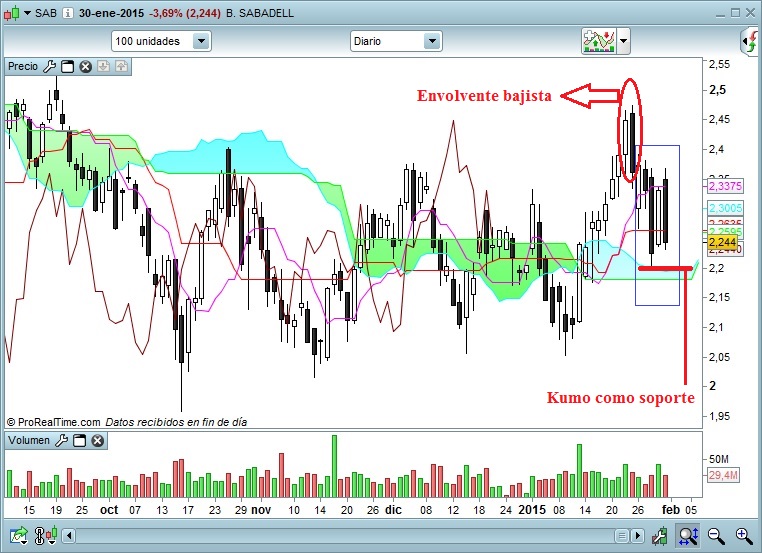Click the feb label on time axis

[671, 510]
